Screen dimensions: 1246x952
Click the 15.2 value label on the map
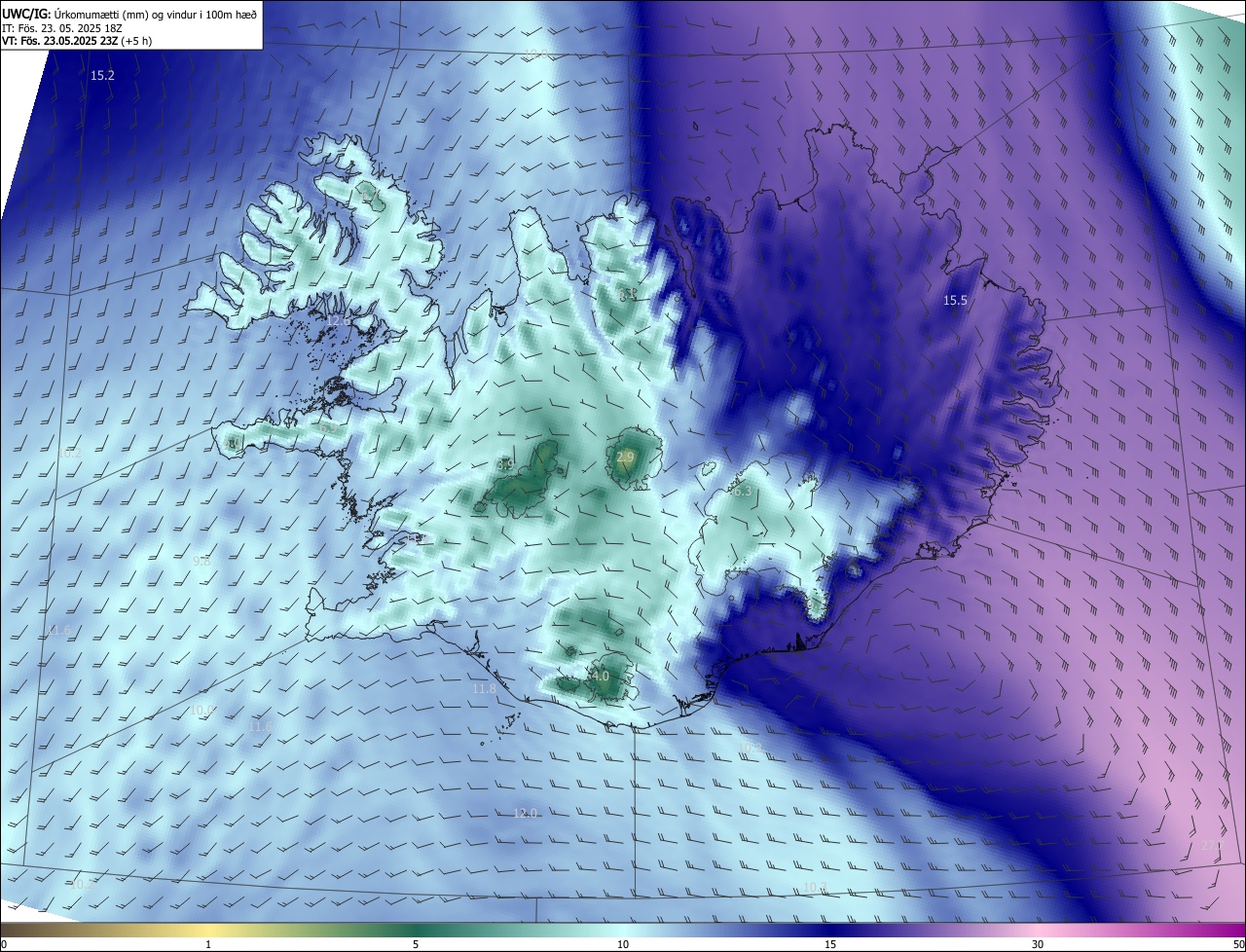click(x=102, y=75)
